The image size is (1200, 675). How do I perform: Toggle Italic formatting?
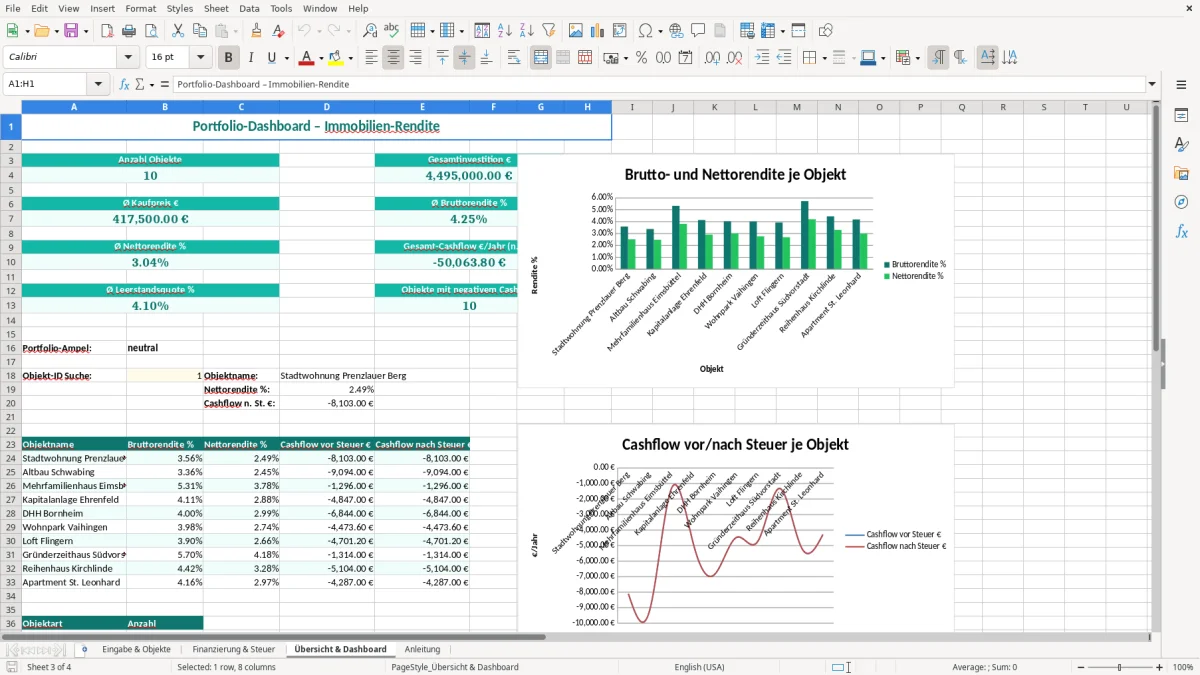(251, 58)
